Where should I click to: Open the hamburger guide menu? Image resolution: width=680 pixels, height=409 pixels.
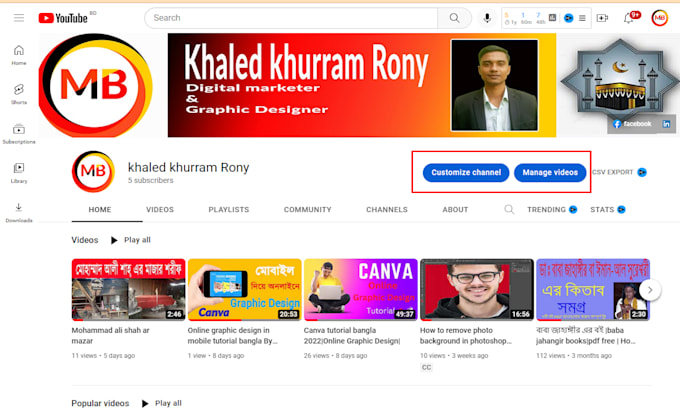point(19,18)
